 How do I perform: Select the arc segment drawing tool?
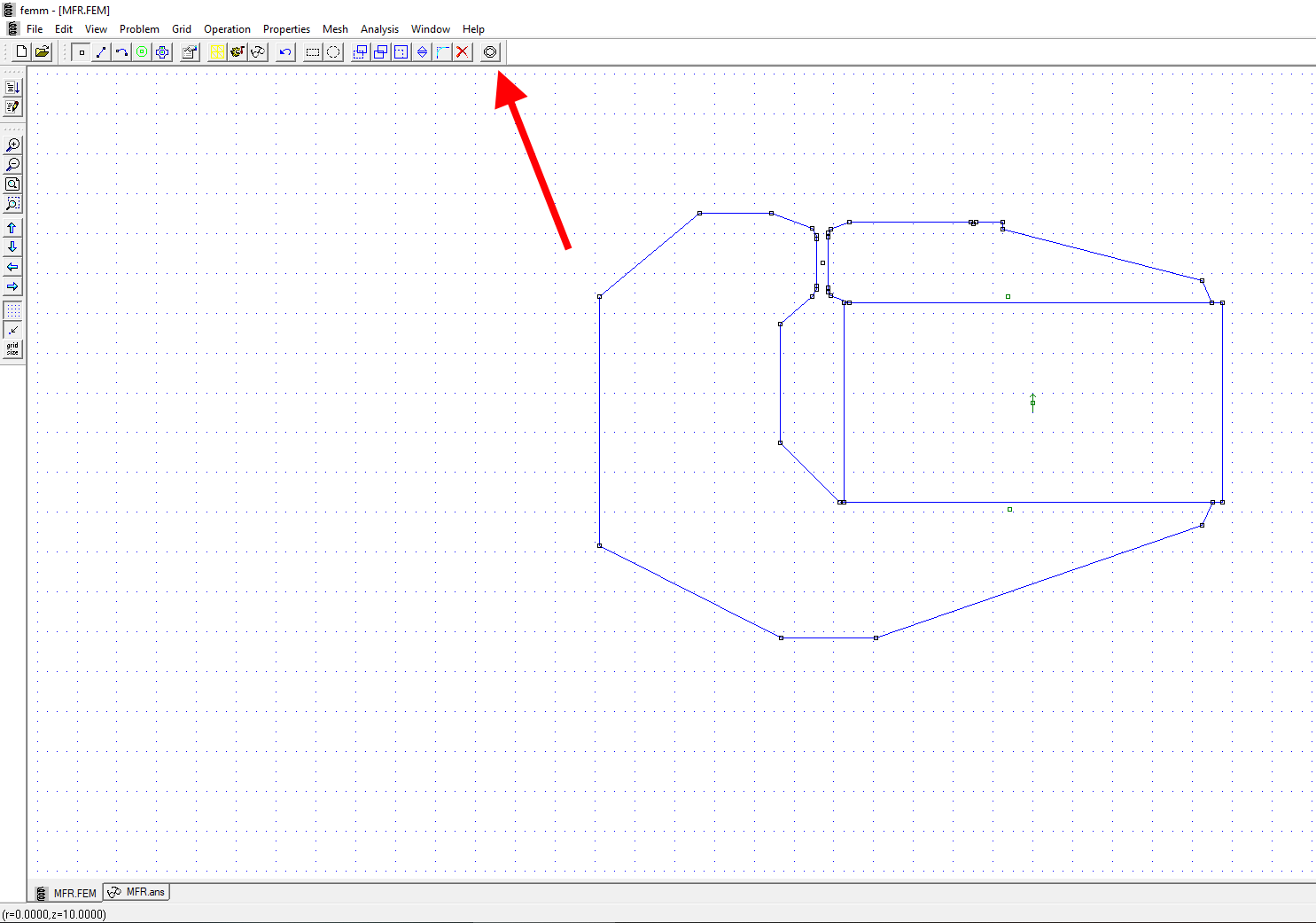(x=121, y=51)
